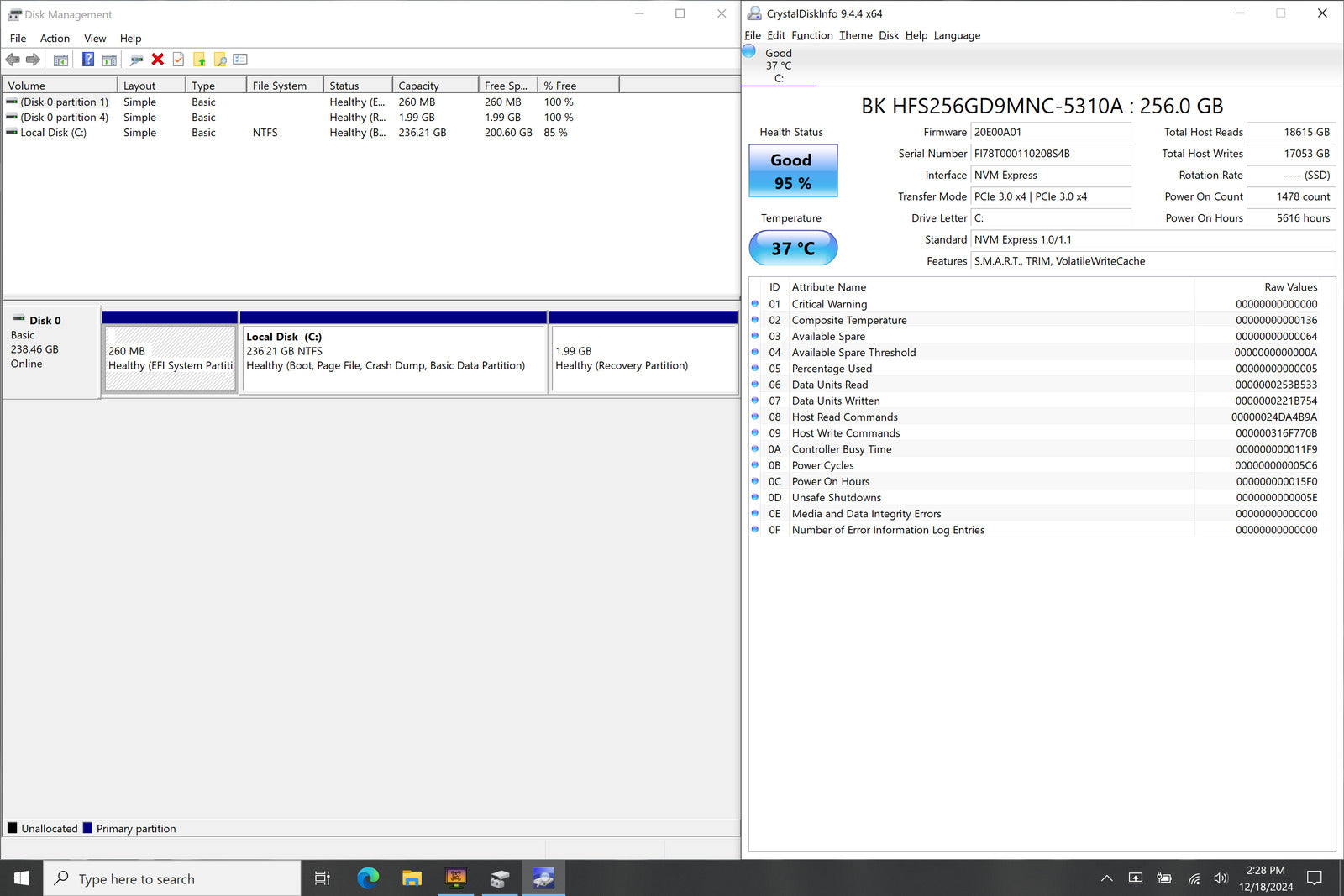Click the Status column header
Image resolution: width=1344 pixels, height=896 pixels.
point(358,86)
